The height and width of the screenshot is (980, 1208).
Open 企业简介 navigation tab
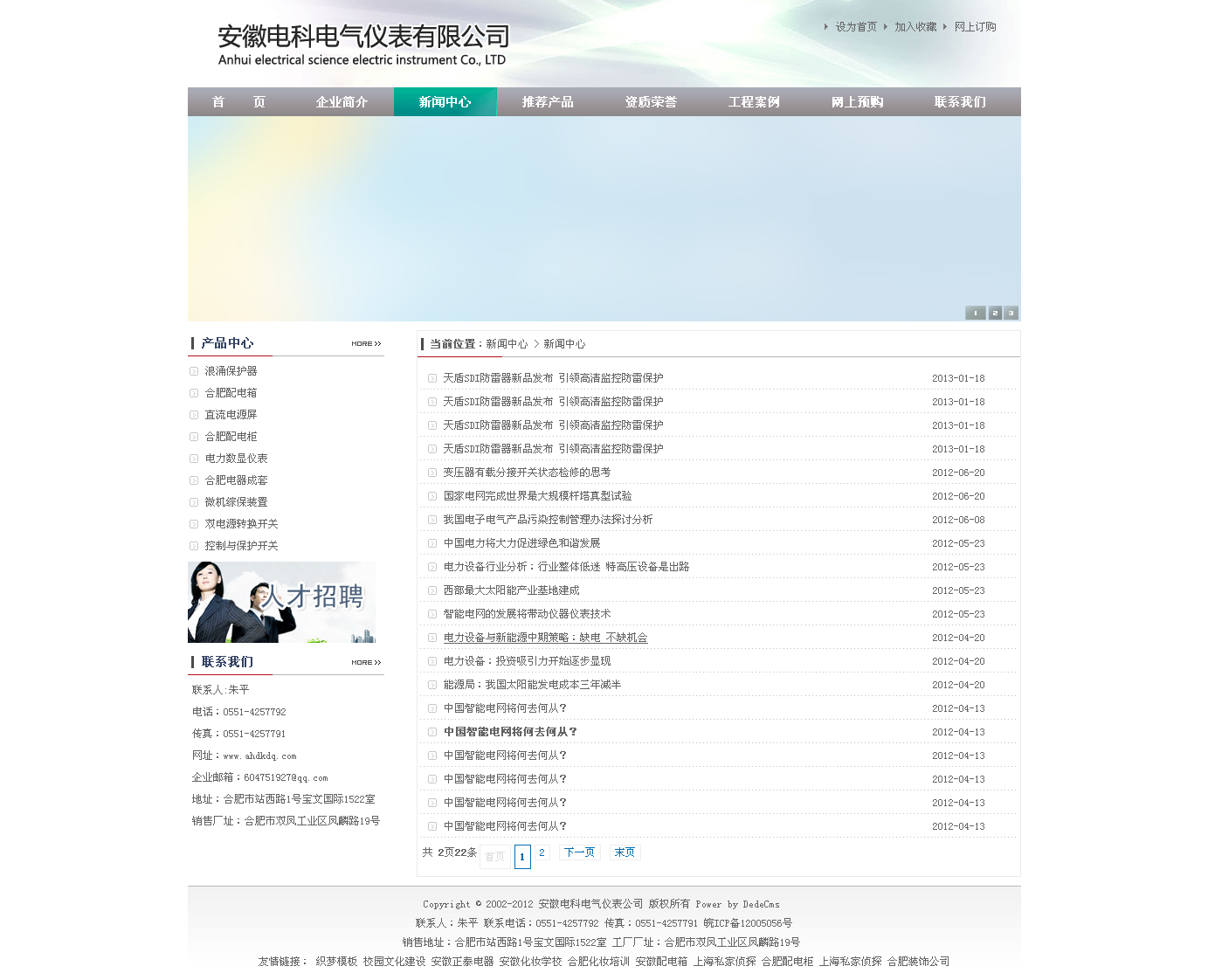342,102
